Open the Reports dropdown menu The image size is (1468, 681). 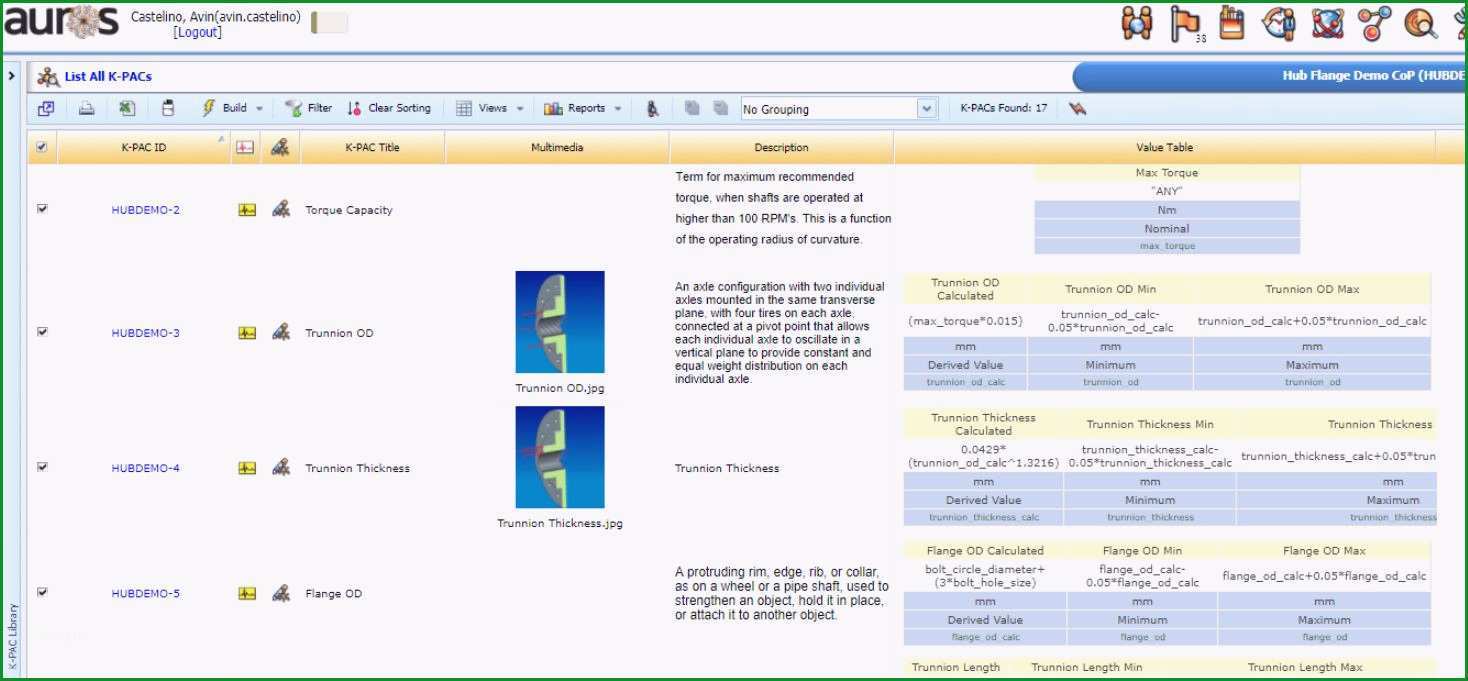point(583,108)
